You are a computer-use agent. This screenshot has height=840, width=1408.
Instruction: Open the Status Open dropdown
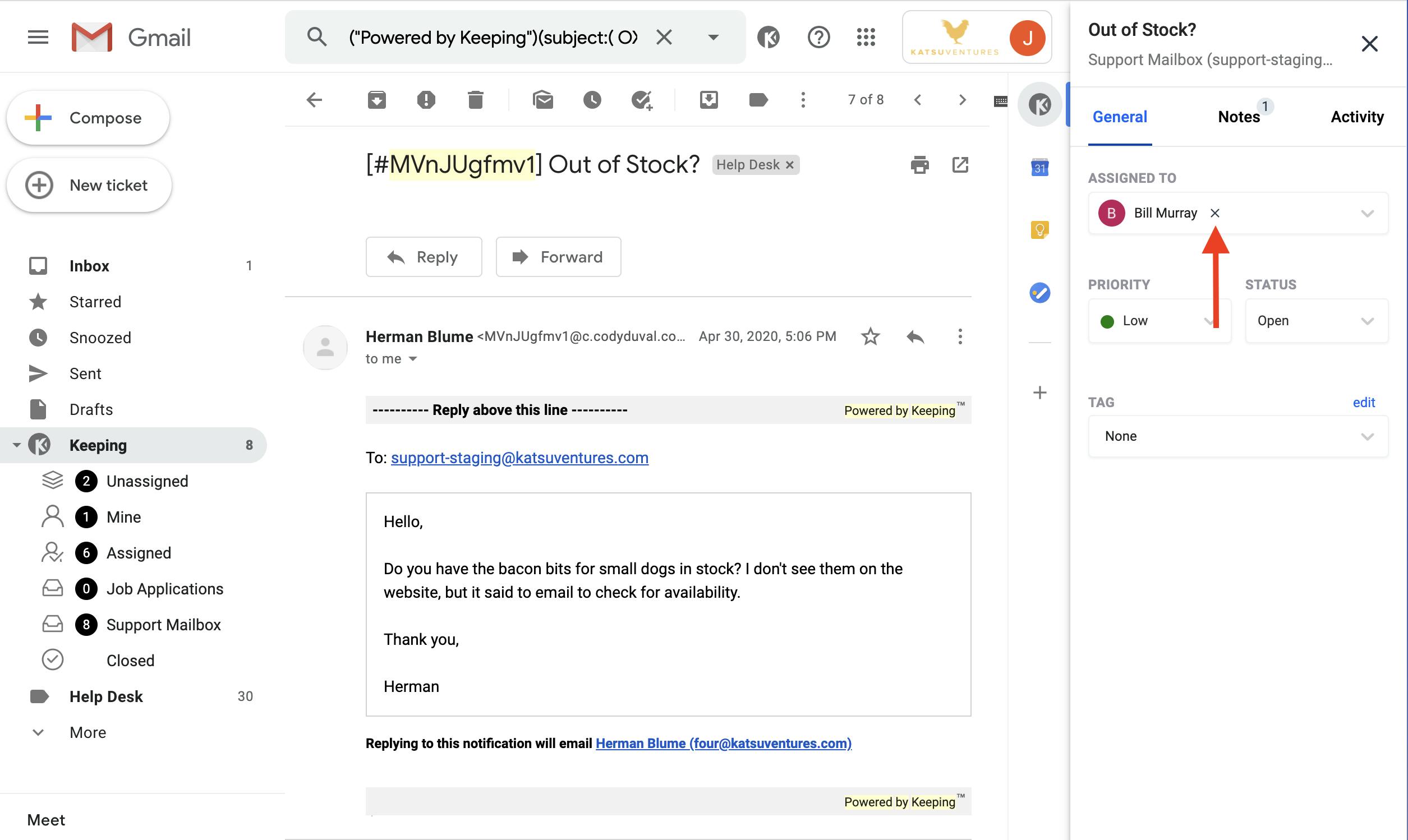coord(1317,321)
